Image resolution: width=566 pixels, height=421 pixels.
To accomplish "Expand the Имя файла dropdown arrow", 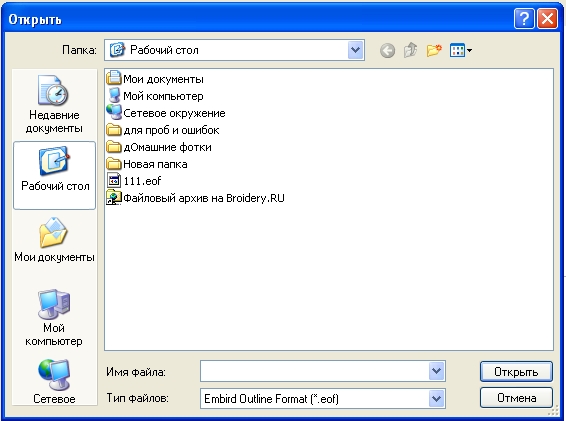I will click(x=436, y=371).
